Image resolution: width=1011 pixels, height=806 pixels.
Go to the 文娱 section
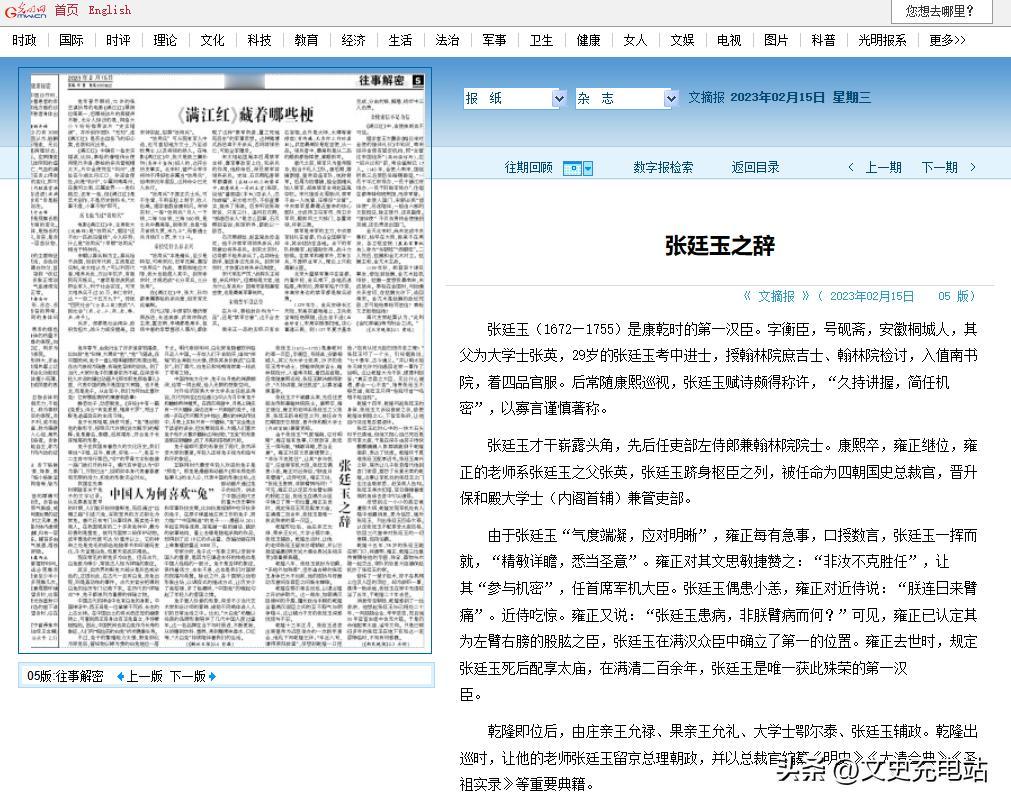(x=682, y=40)
